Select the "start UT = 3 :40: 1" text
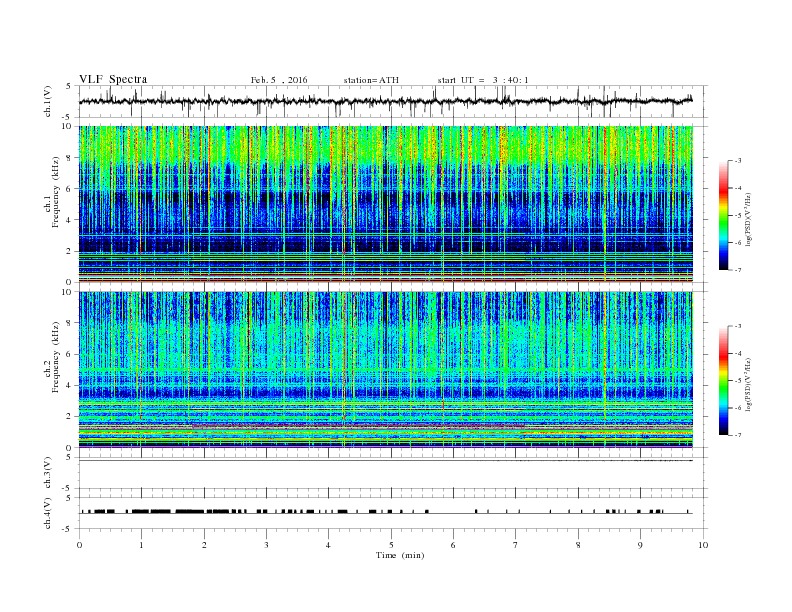 [483, 80]
